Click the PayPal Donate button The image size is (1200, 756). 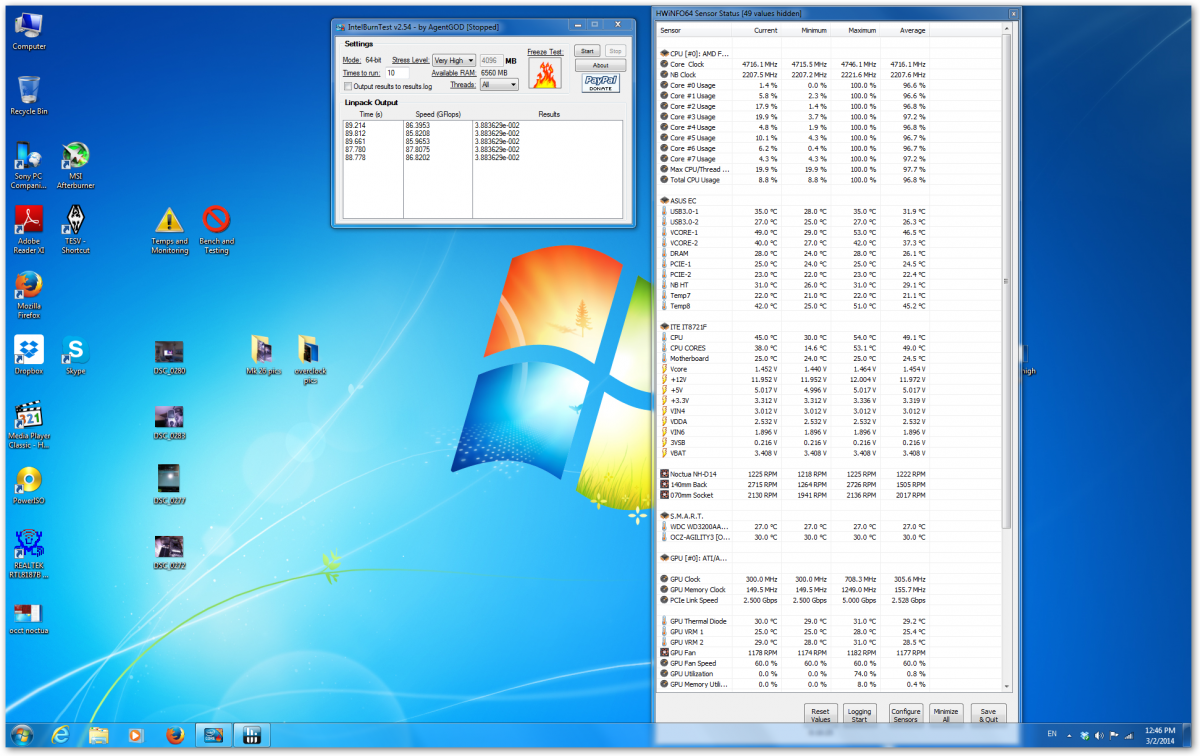coord(600,83)
